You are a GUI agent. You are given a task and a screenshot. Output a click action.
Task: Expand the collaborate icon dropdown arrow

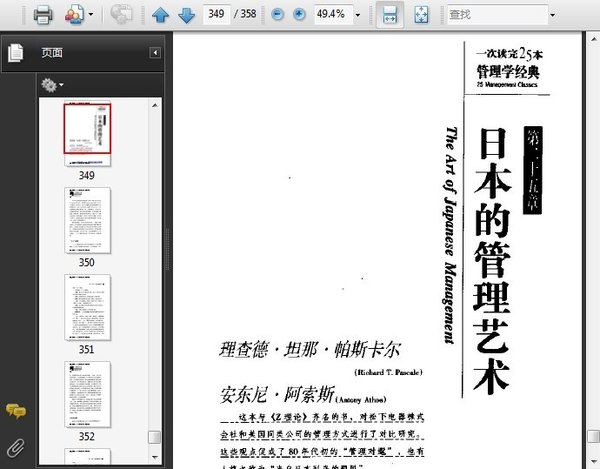[91, 15]
